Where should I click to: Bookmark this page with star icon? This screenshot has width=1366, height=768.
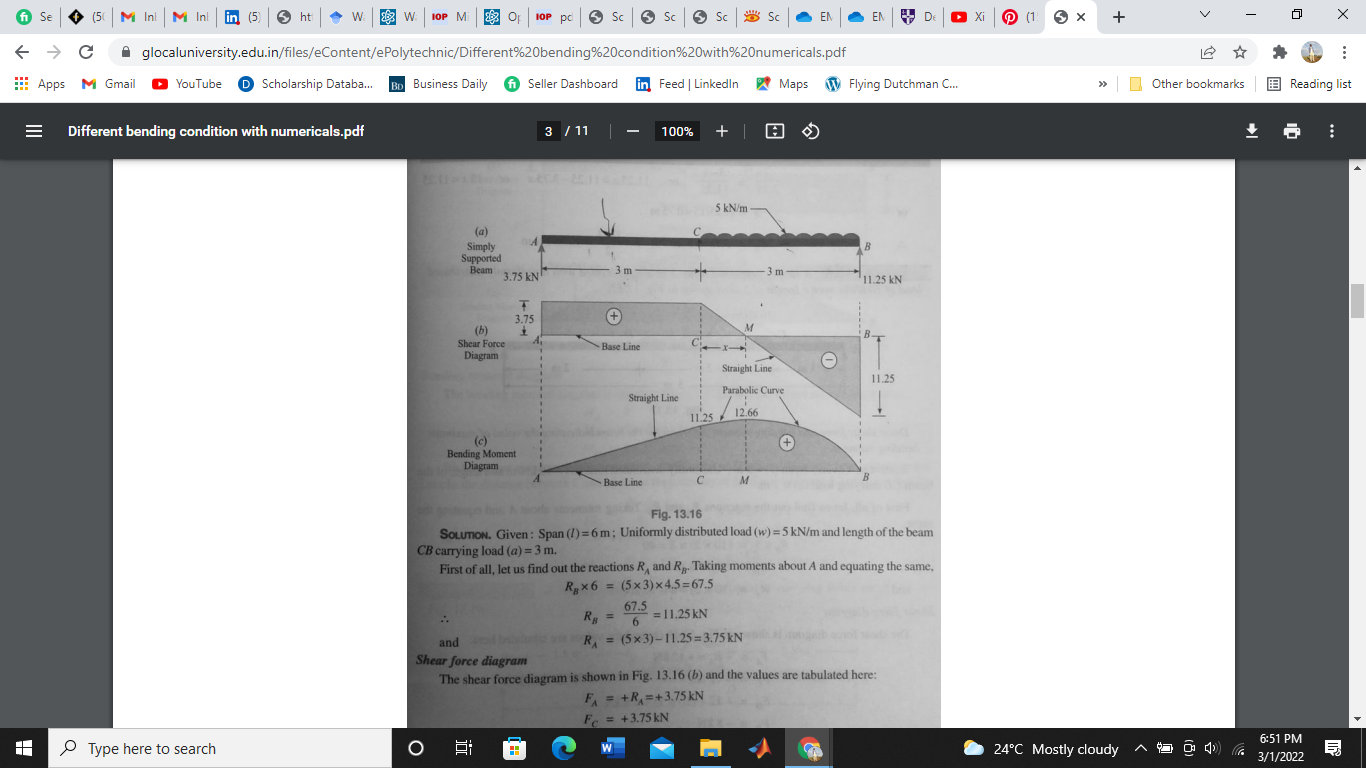(x=1240, y=52)
